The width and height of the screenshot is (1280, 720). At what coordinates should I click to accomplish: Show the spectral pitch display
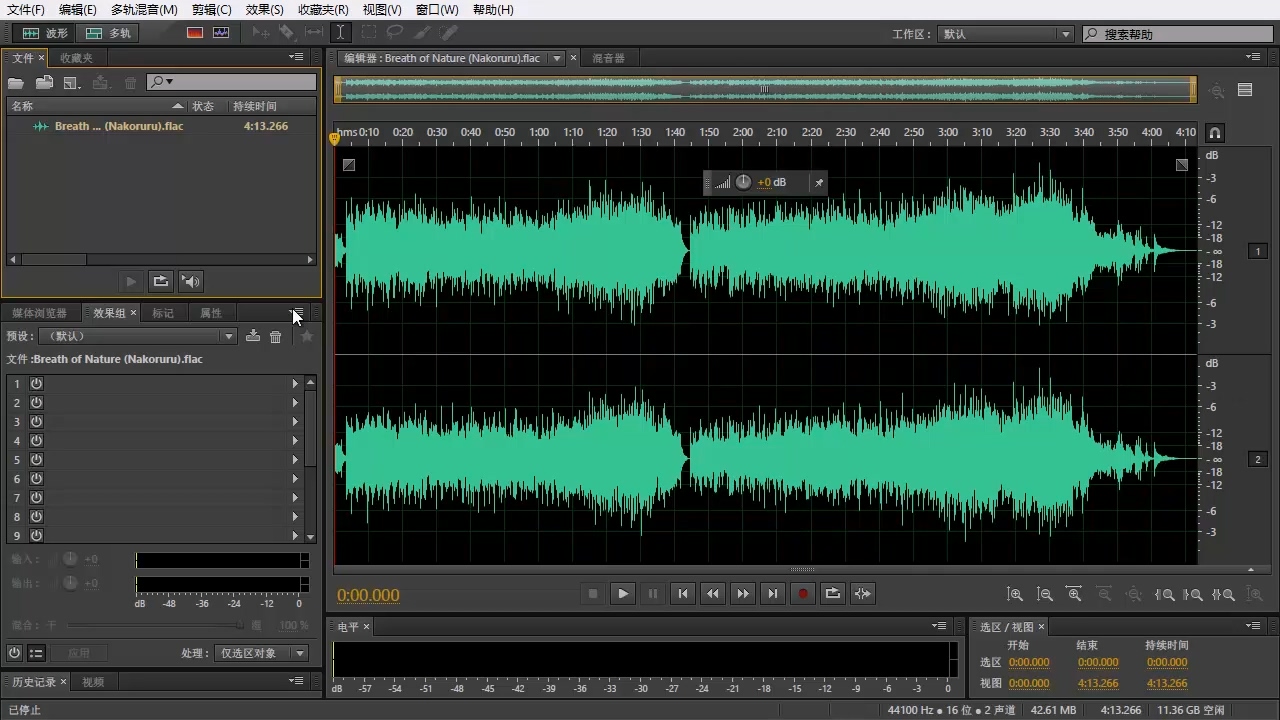click(221, 33)
